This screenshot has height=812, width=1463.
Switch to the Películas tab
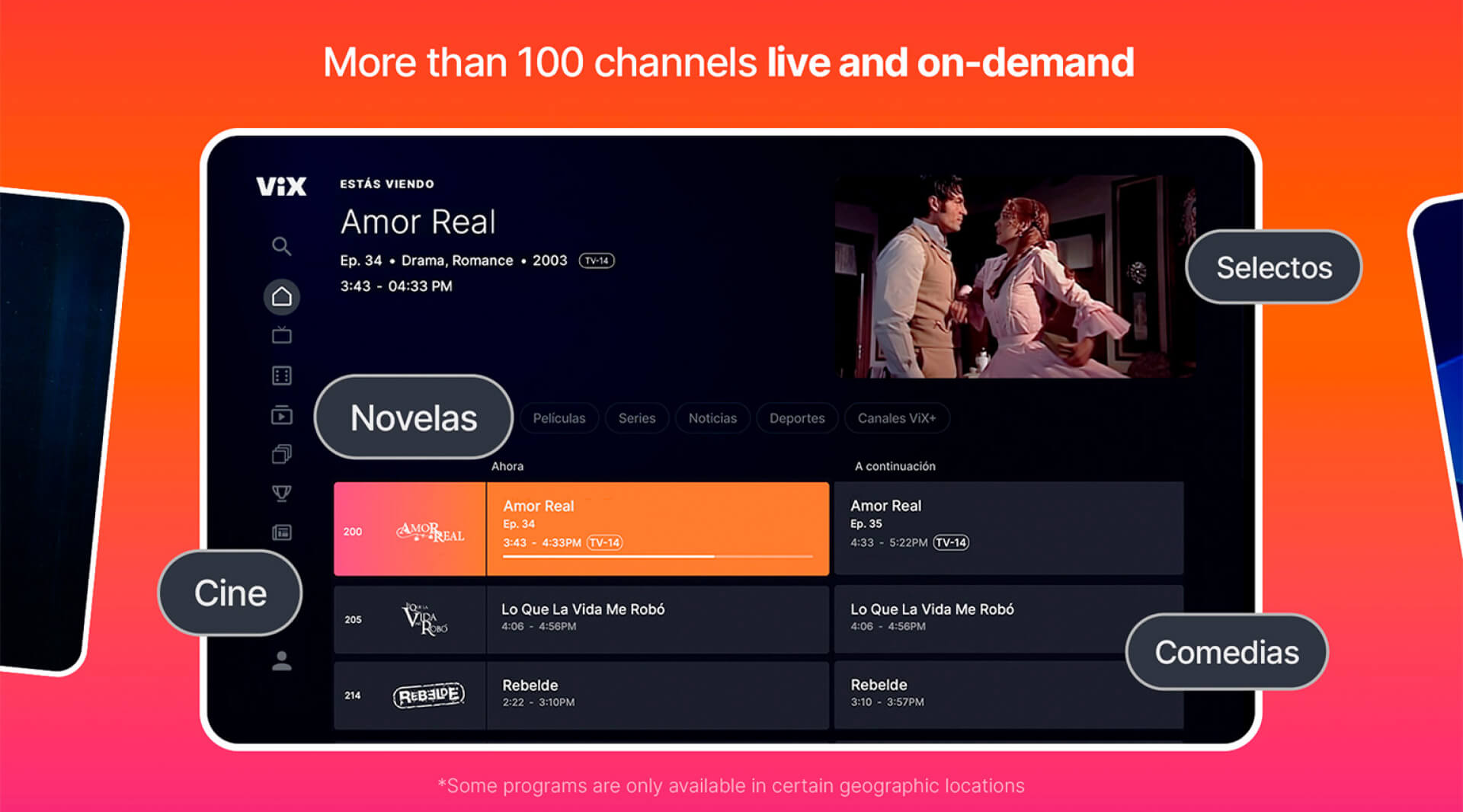559,418
